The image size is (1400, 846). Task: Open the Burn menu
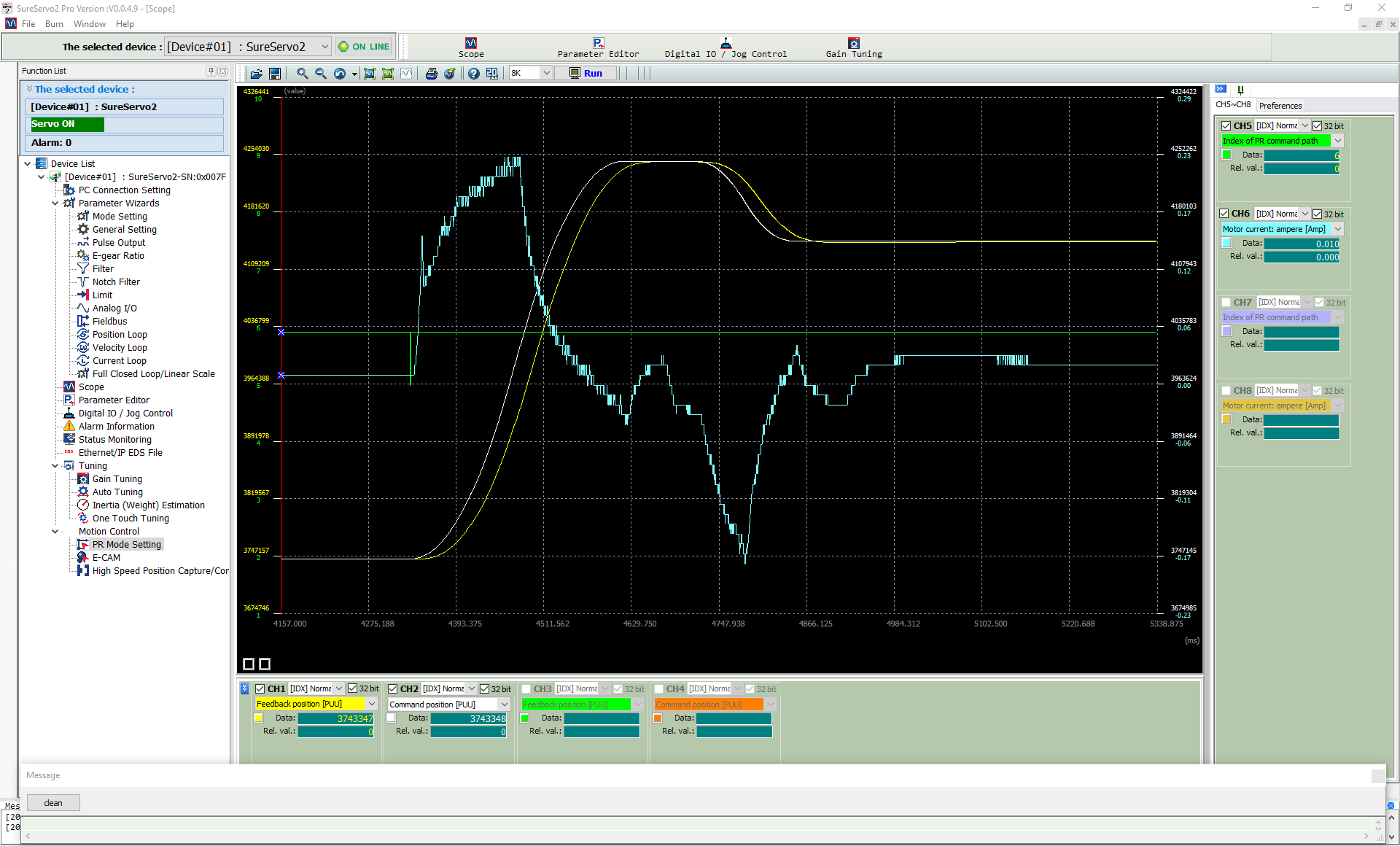pyautogui.click(x=54, y=24)
